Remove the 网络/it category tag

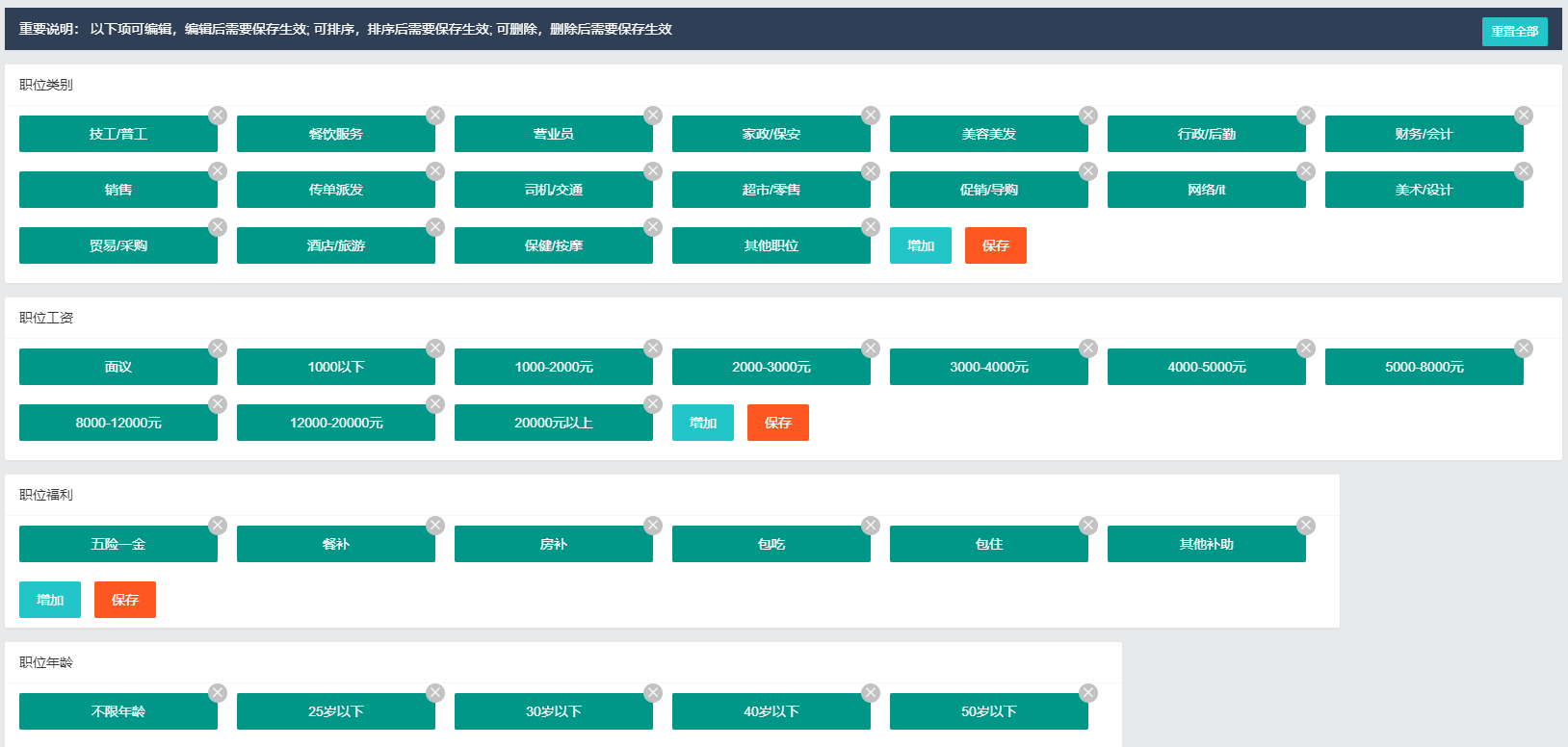pyautogui.click(x=1306, y=171)
